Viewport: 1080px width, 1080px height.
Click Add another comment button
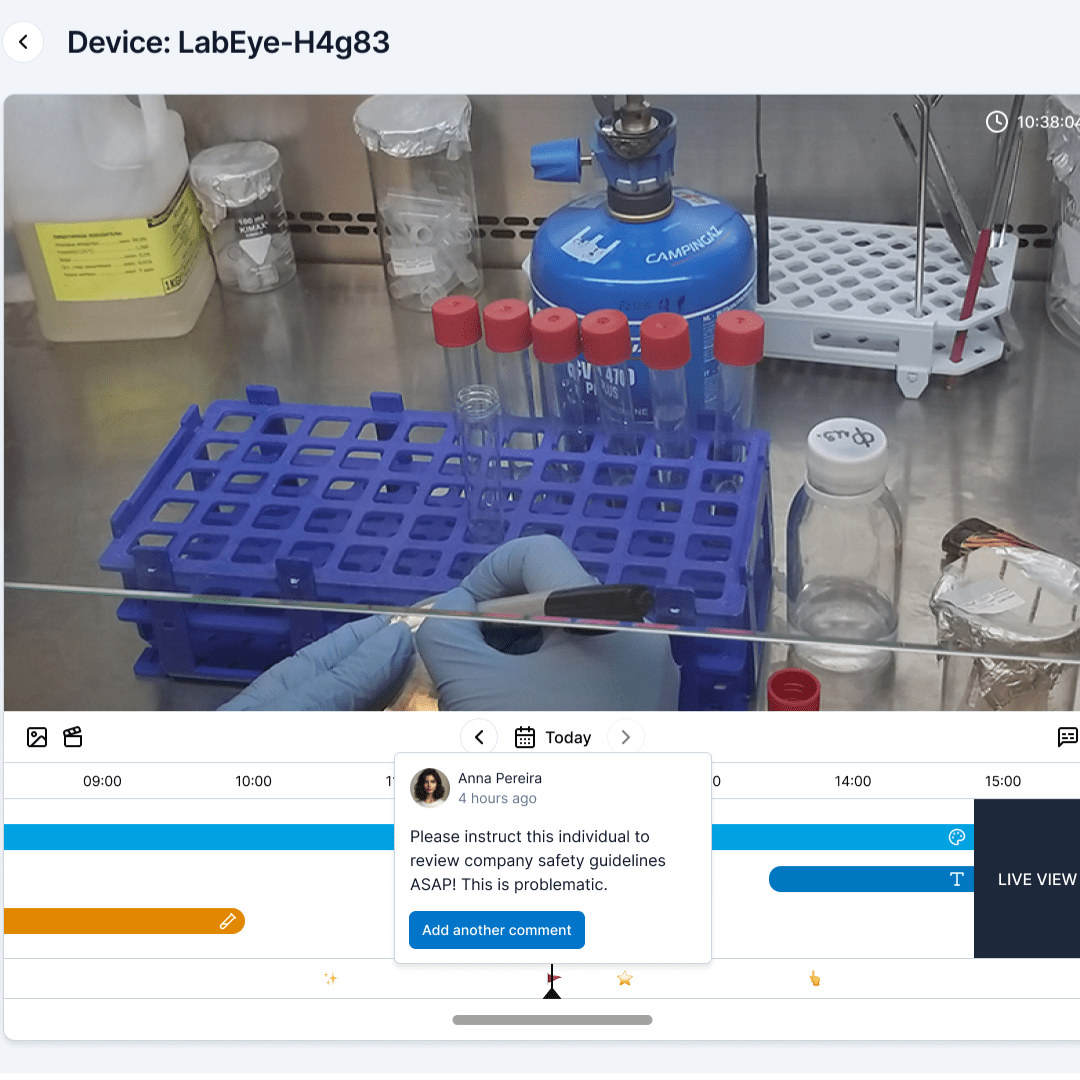(497, 930)
